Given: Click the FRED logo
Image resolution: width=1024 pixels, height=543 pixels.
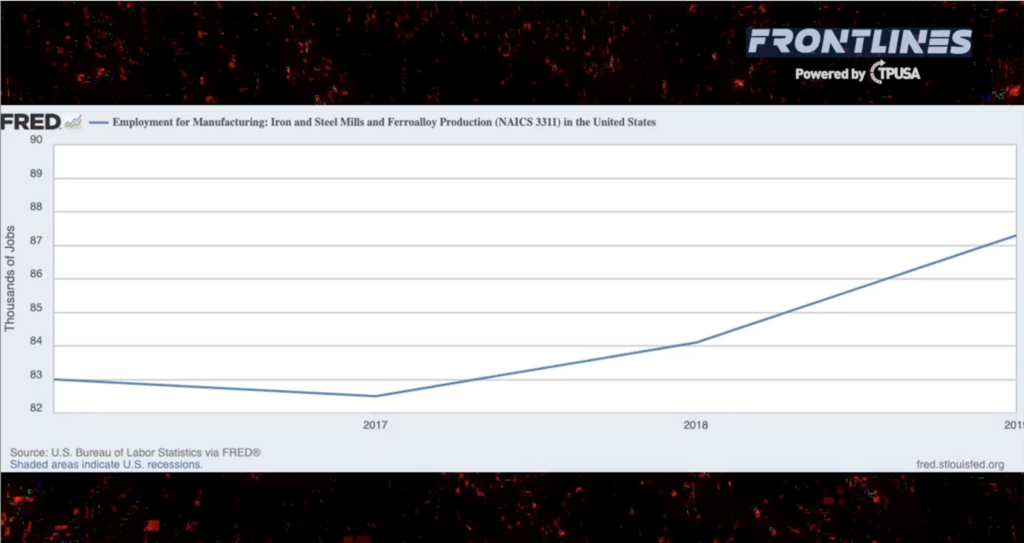Looking at the screenshot, I should [30, 122].
